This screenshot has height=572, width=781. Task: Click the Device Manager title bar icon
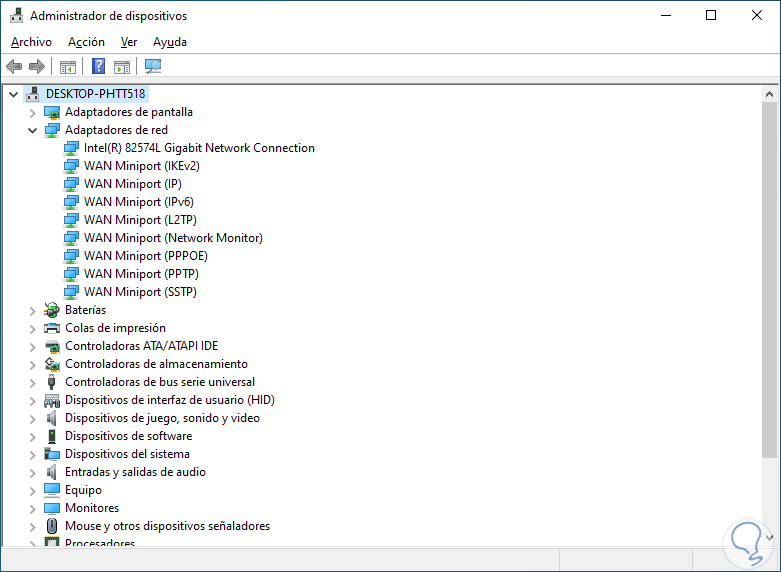point(16,15)
